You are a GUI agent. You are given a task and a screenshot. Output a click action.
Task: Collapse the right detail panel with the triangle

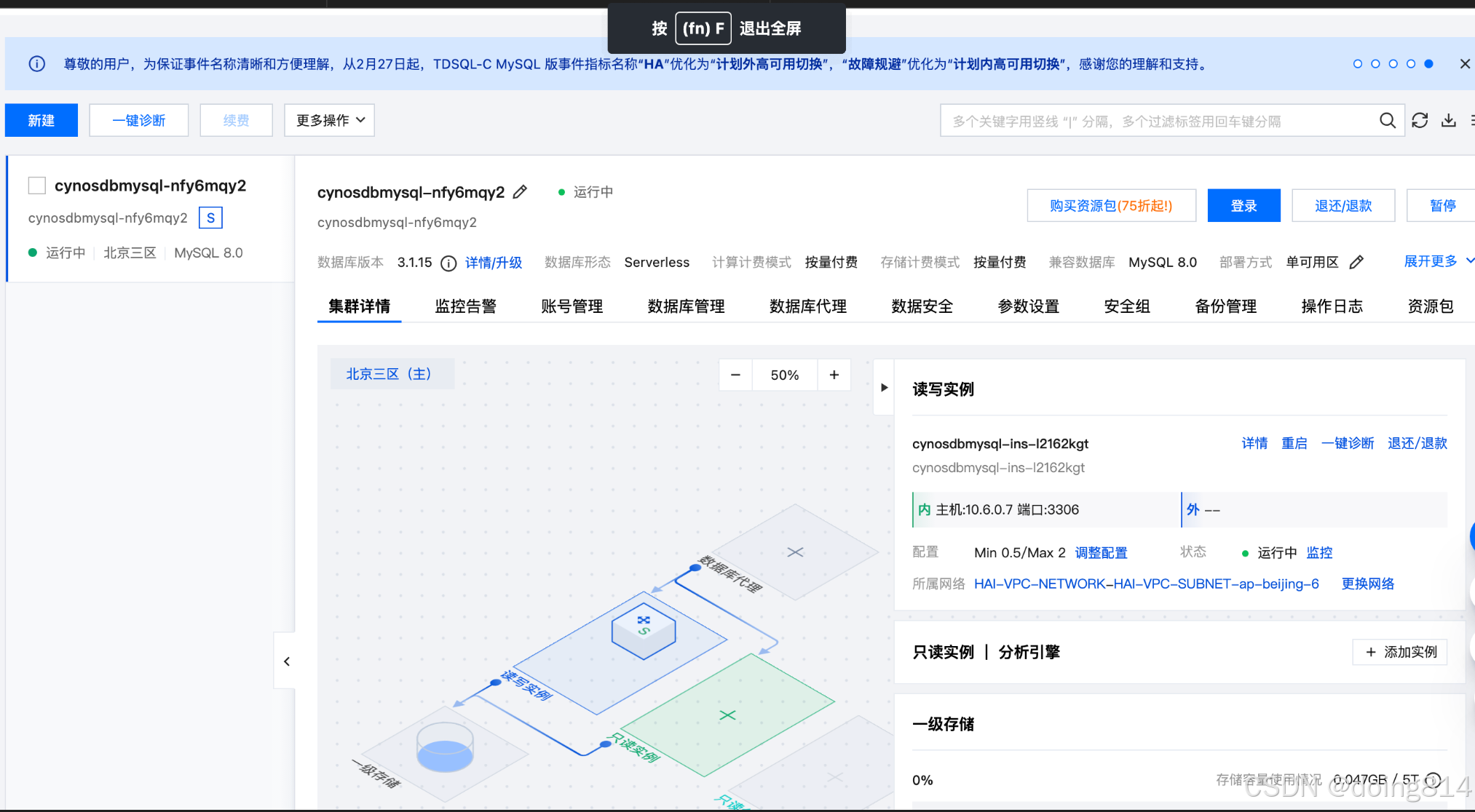(884, 388)
